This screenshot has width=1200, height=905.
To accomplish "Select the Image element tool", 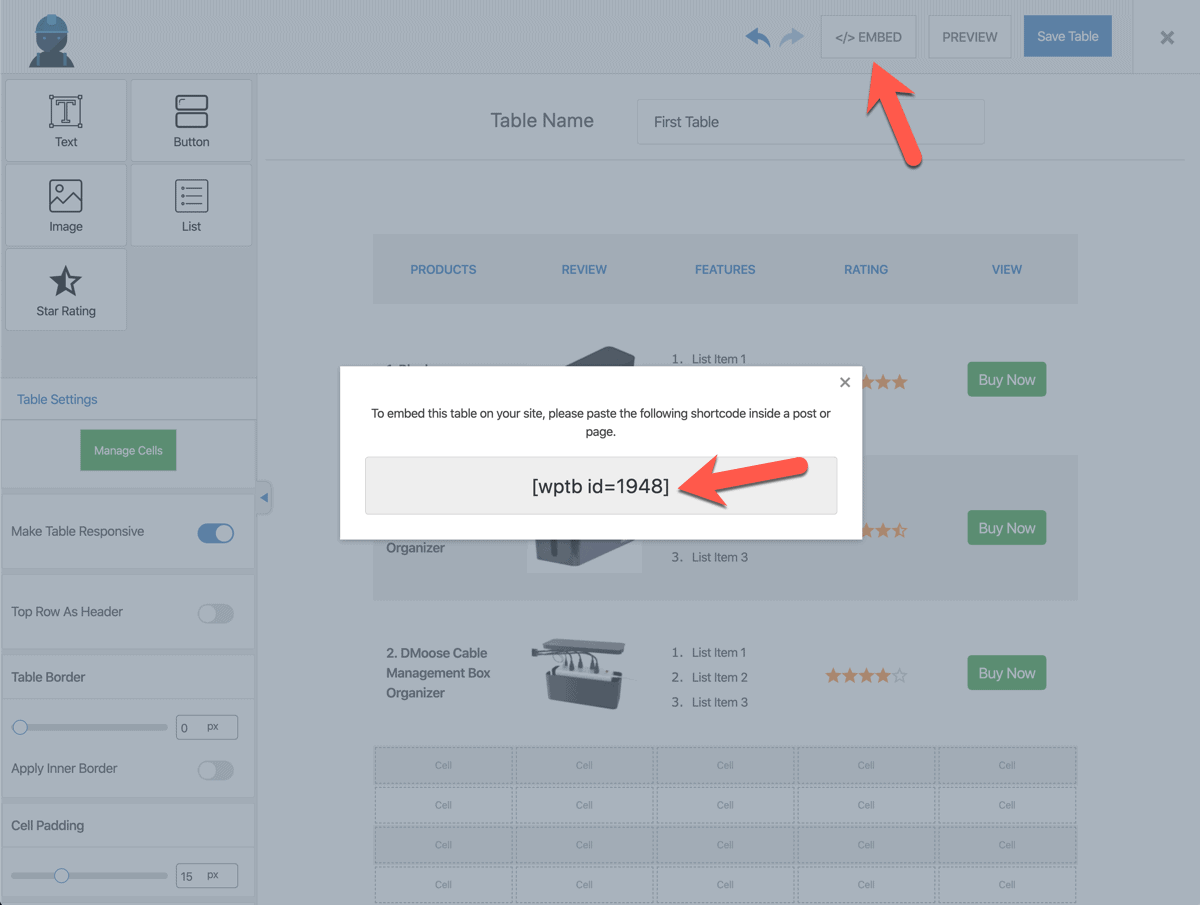I will pos(65,205).
